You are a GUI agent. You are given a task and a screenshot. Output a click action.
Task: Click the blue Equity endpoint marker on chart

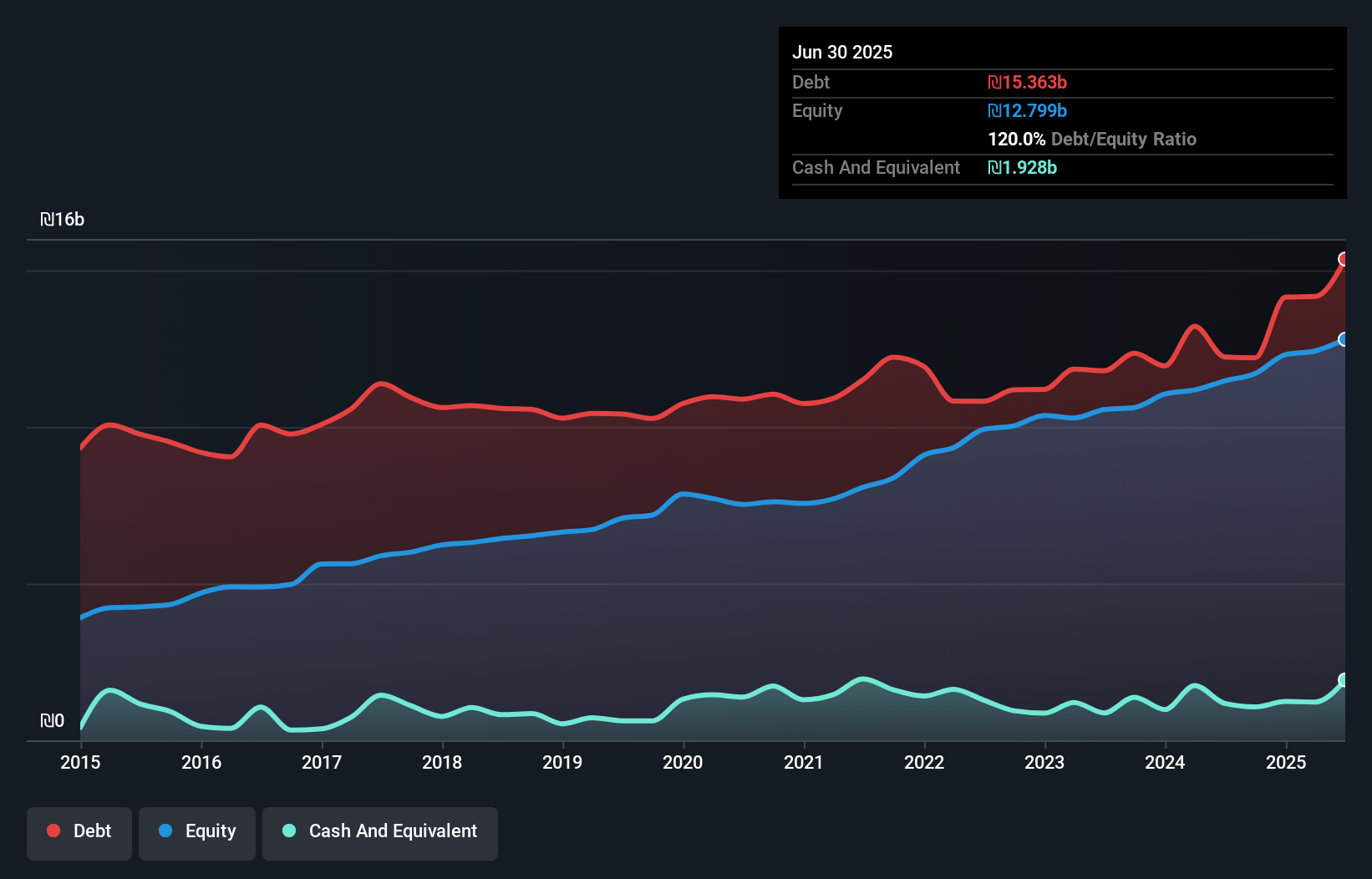pos(1344,339)
